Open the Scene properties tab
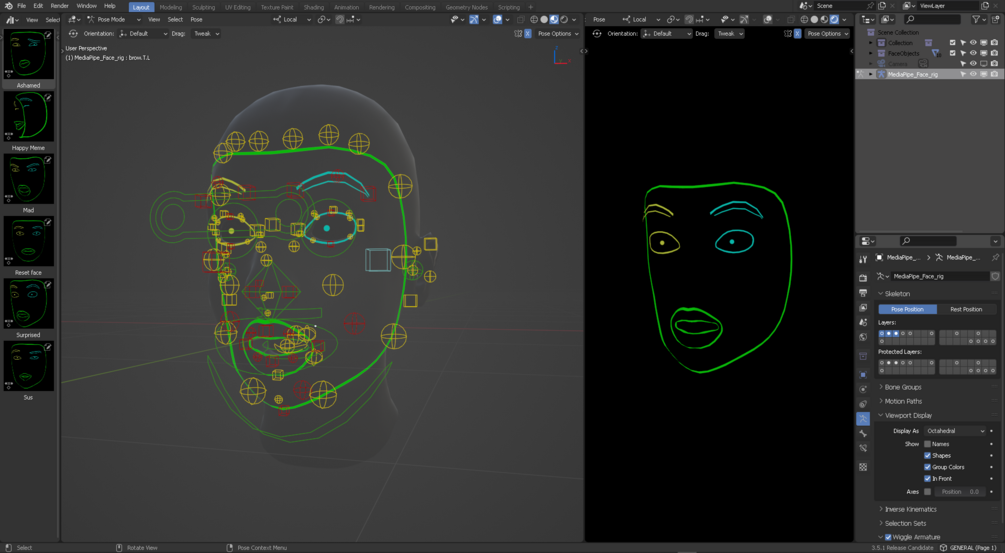Screen dimensions: 1005x553 tap(863, 322)
